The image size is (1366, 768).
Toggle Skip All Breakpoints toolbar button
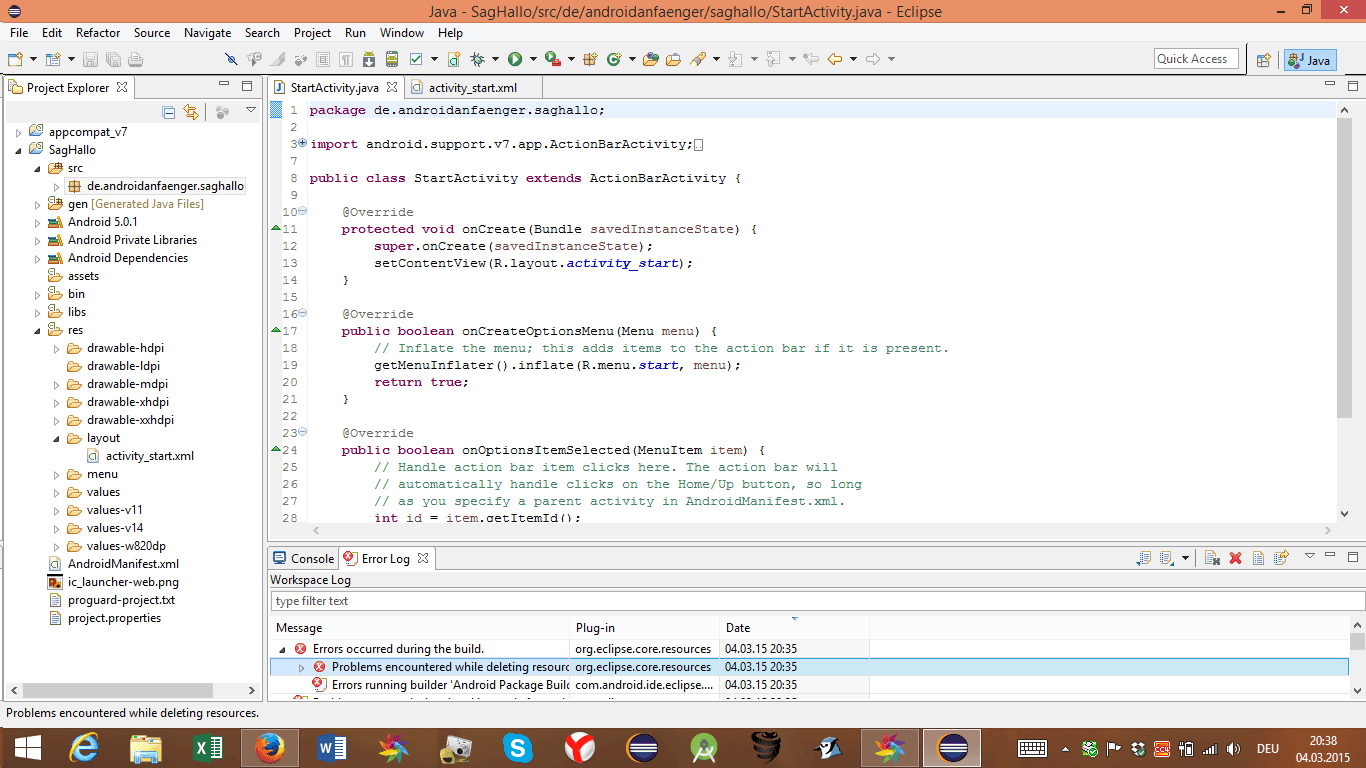coord(231,59)
